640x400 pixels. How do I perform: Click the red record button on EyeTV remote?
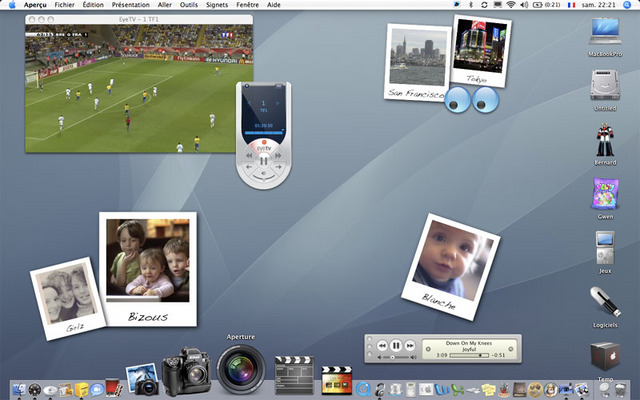[264, 142]
